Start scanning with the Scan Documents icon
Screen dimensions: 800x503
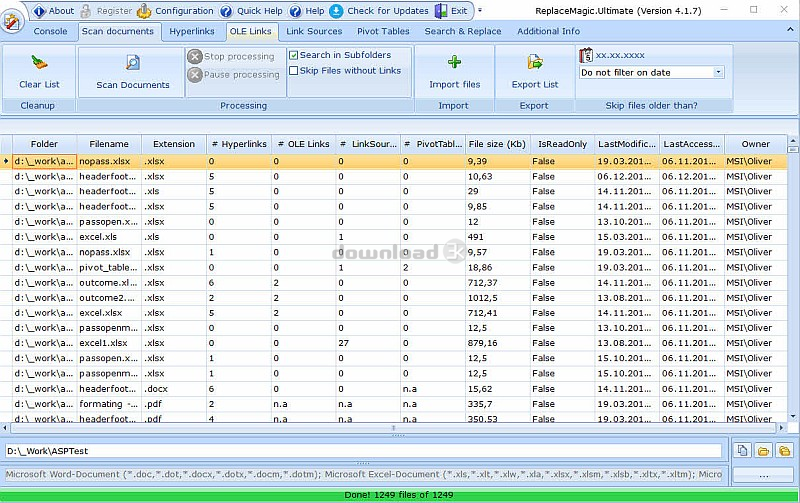click(x=132, y=64)
